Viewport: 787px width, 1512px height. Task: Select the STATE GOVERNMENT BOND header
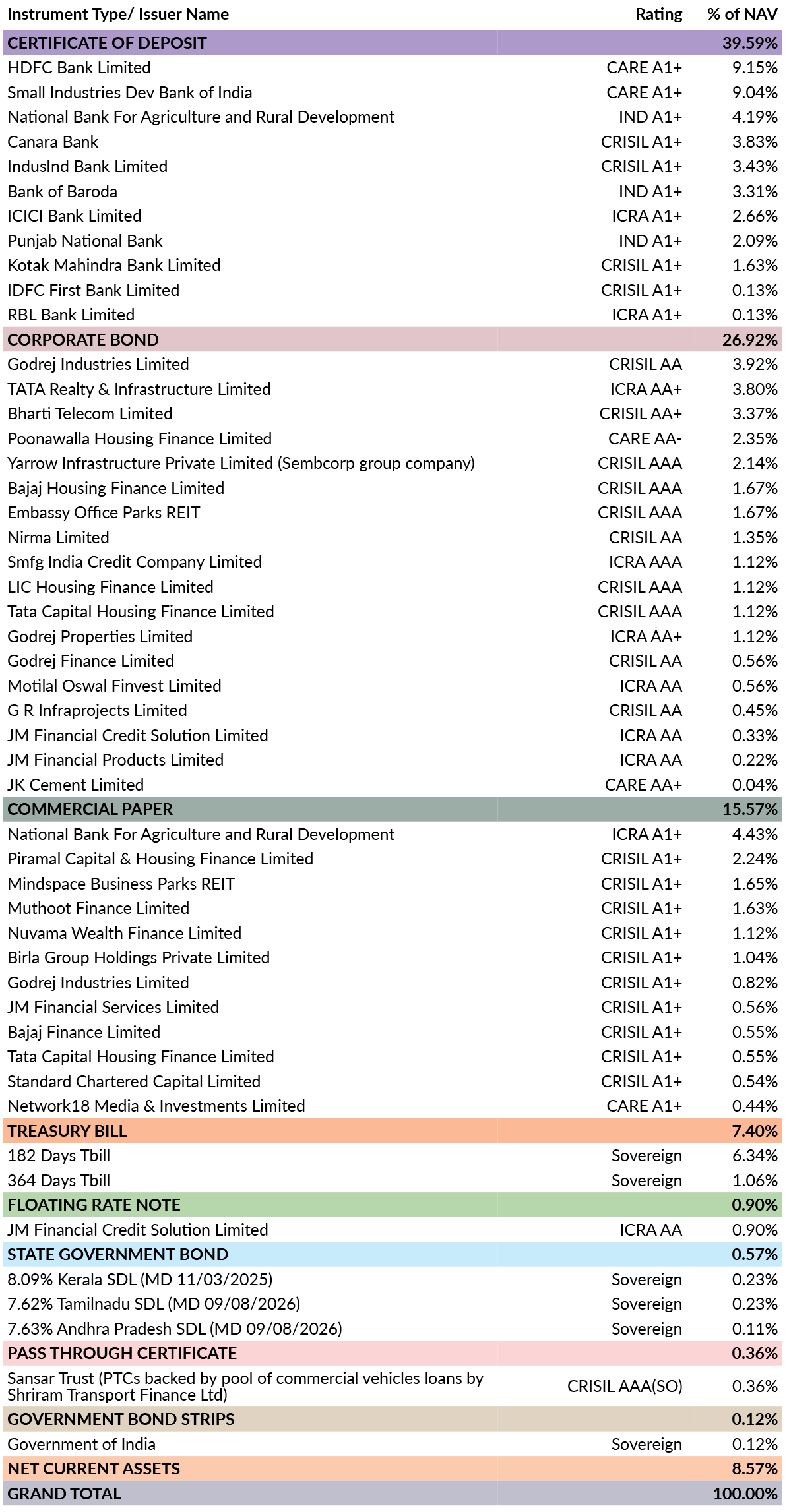point(392,1254)
